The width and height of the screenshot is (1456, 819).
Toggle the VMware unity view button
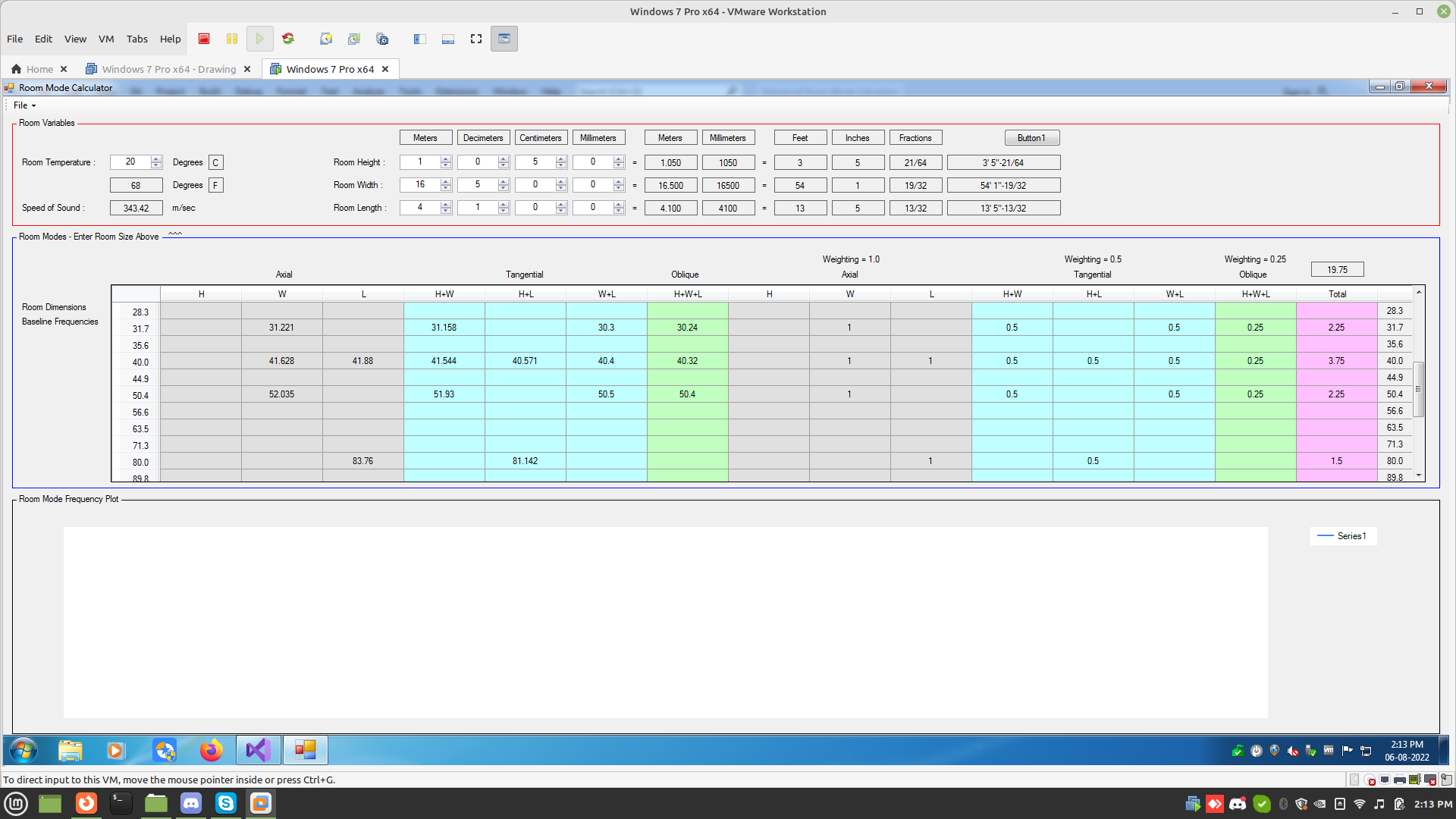504,39
